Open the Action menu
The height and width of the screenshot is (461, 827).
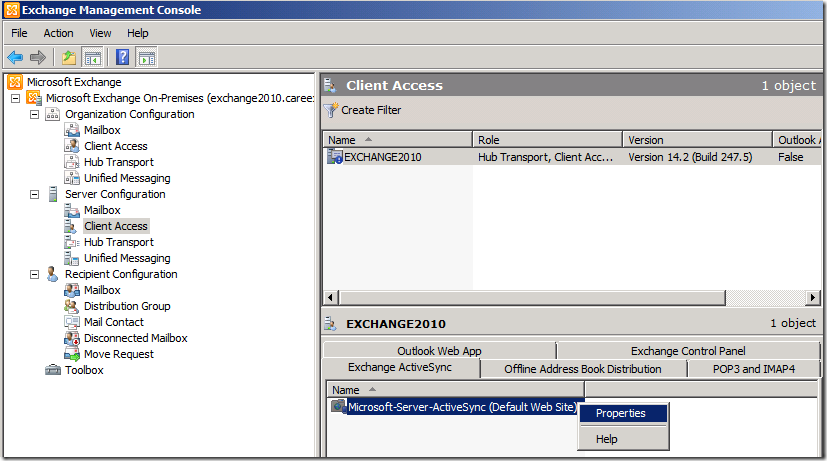59,33
